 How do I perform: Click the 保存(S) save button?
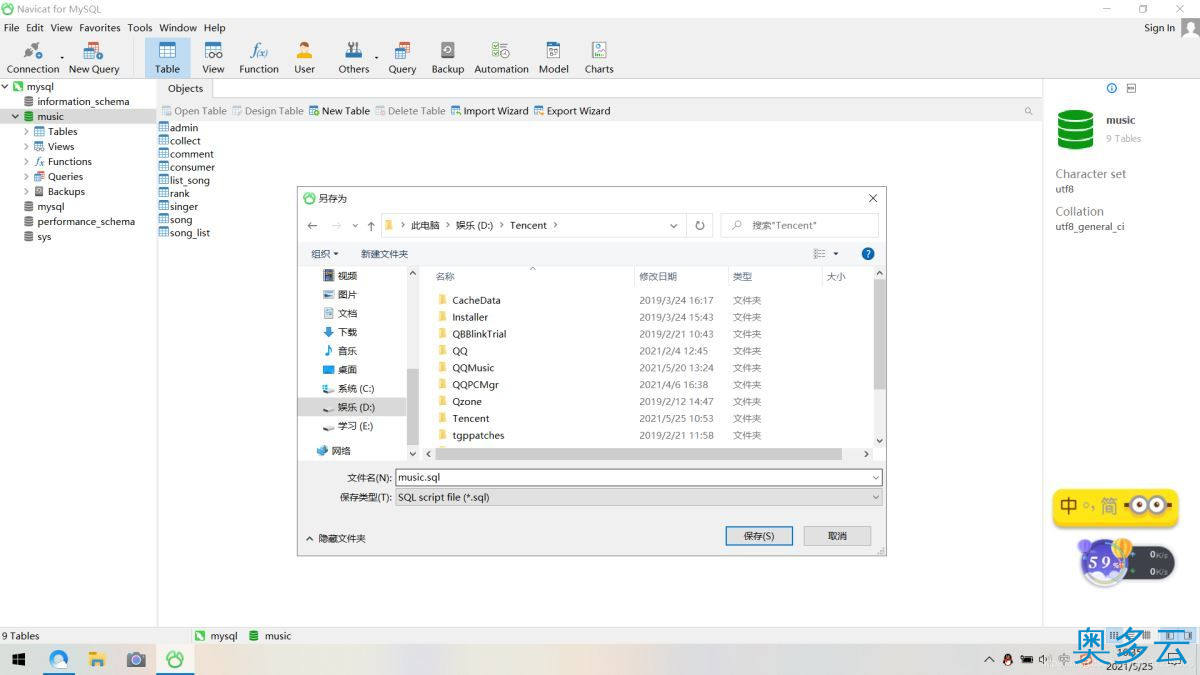pos(759,536)
